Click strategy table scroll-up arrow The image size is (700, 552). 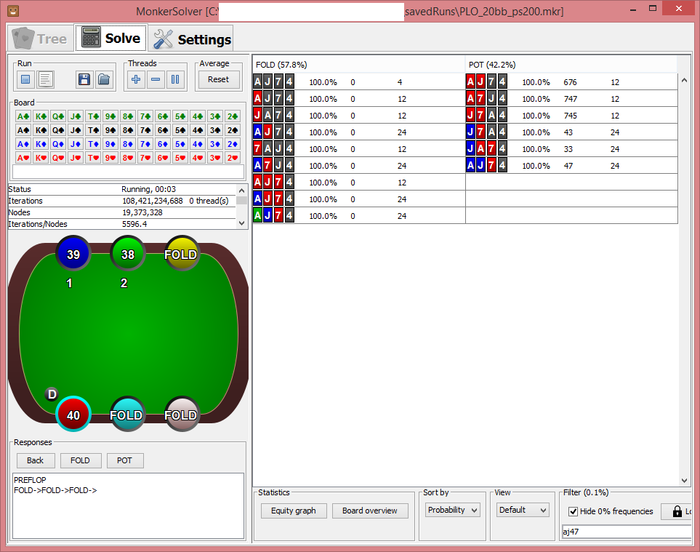tap(684, 80)
